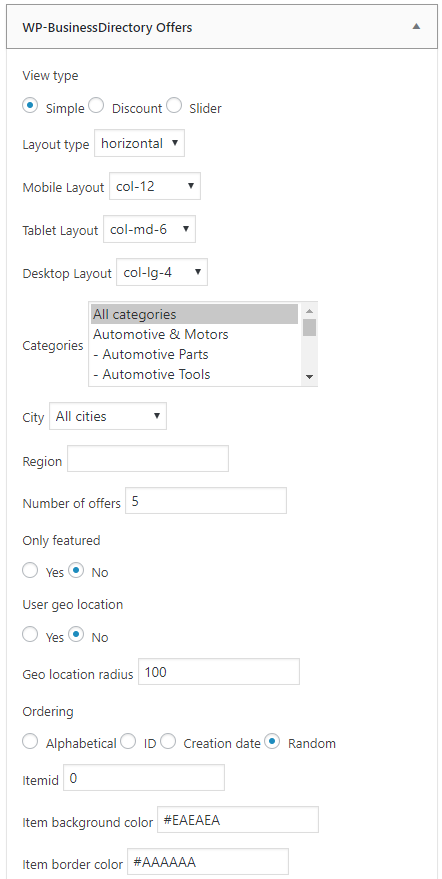This screenshot has height=879, width=442.
Task: Expand the Tablet Layout col-md-6 dropdown
Action: 149,229
